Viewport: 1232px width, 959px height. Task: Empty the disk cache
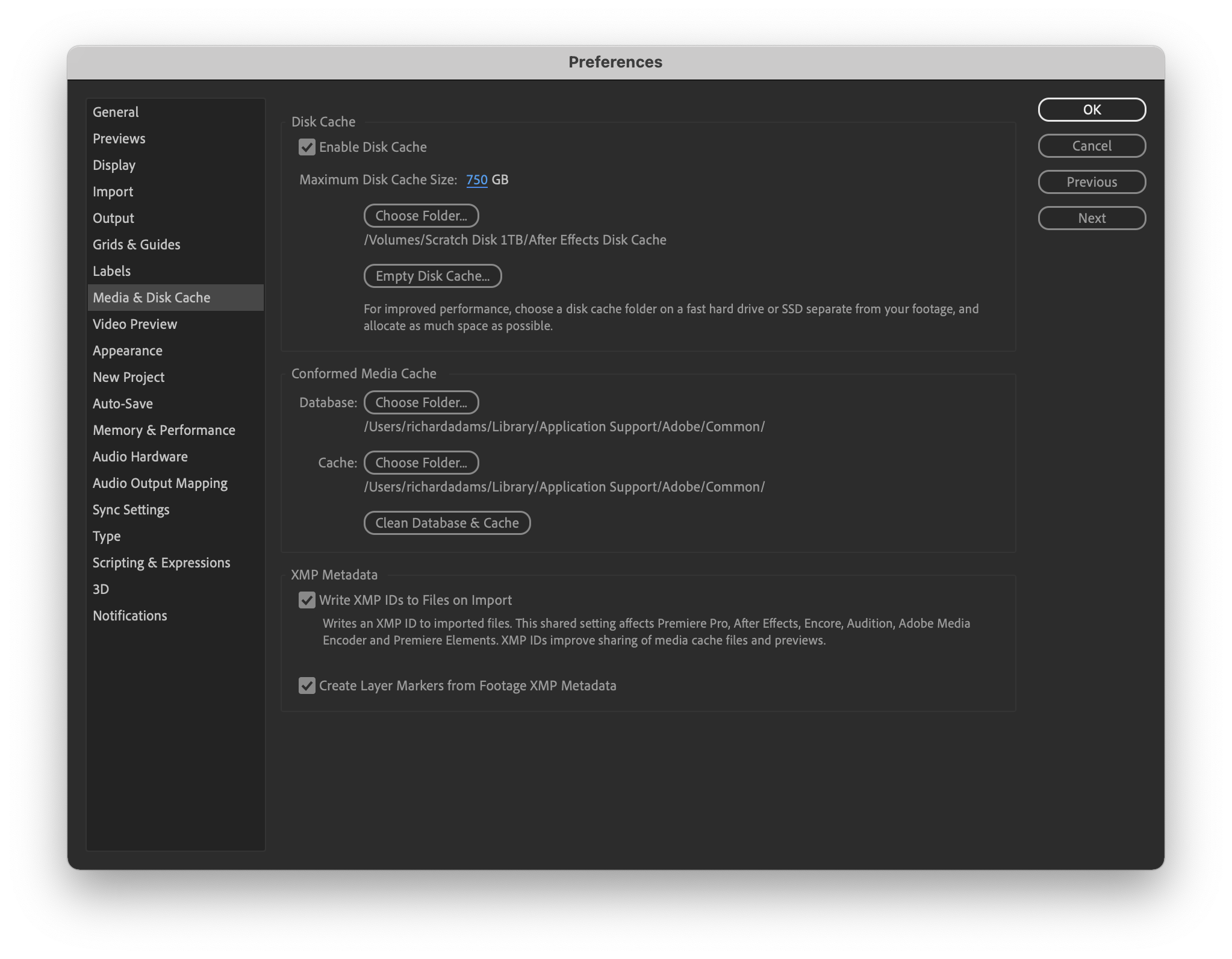pyautogui.click(x=432, y=276)
